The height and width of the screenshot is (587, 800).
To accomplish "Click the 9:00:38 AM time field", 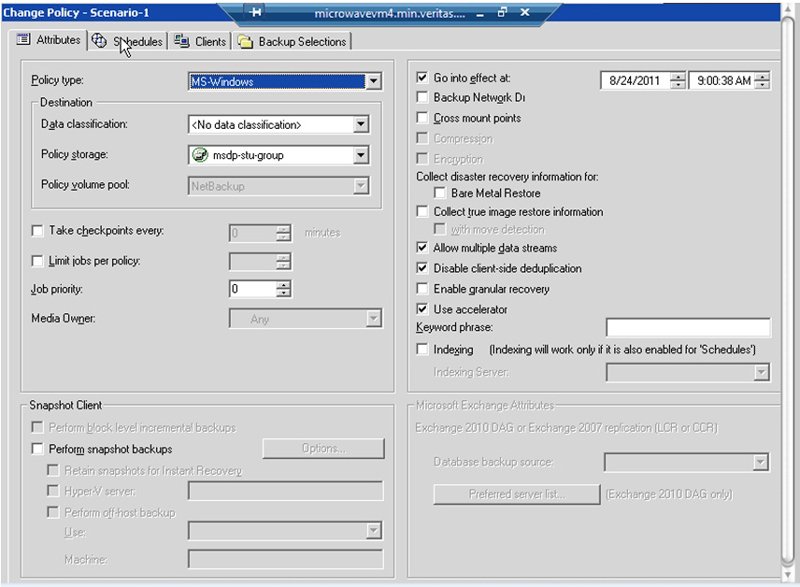I will (x=722, y=81).
